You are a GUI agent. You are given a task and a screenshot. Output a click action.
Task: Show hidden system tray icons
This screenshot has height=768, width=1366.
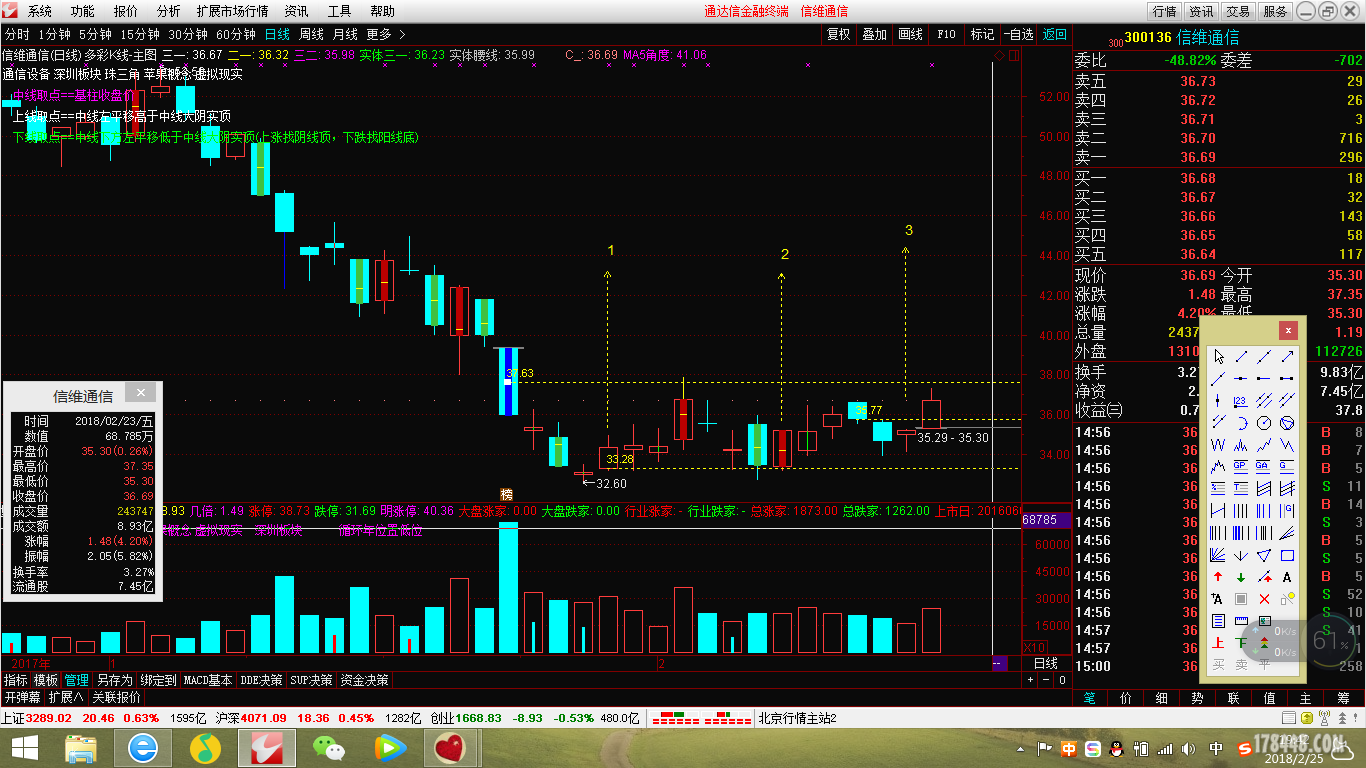(1020, 748)
